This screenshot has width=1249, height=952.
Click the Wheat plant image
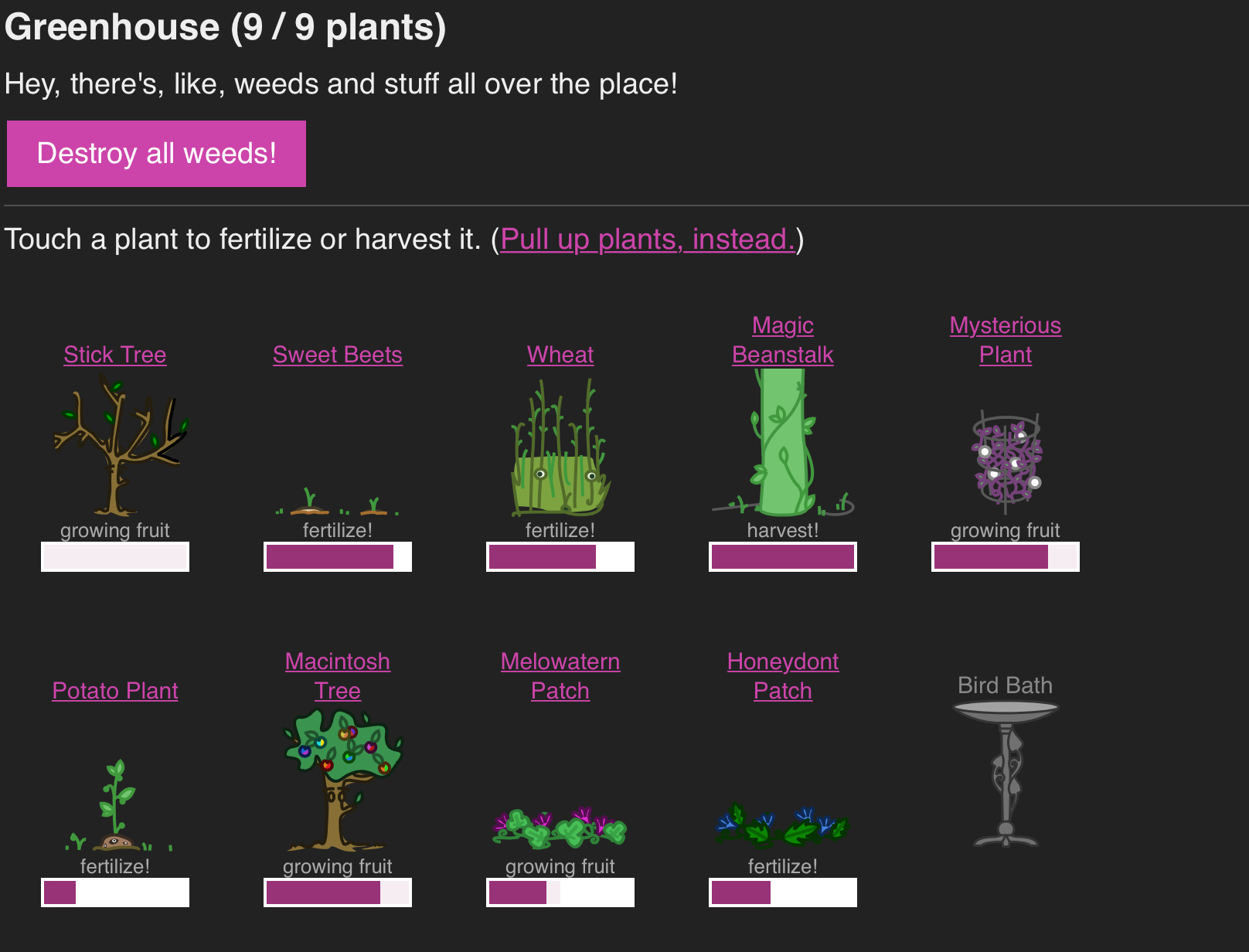click(x=560, y=448)
